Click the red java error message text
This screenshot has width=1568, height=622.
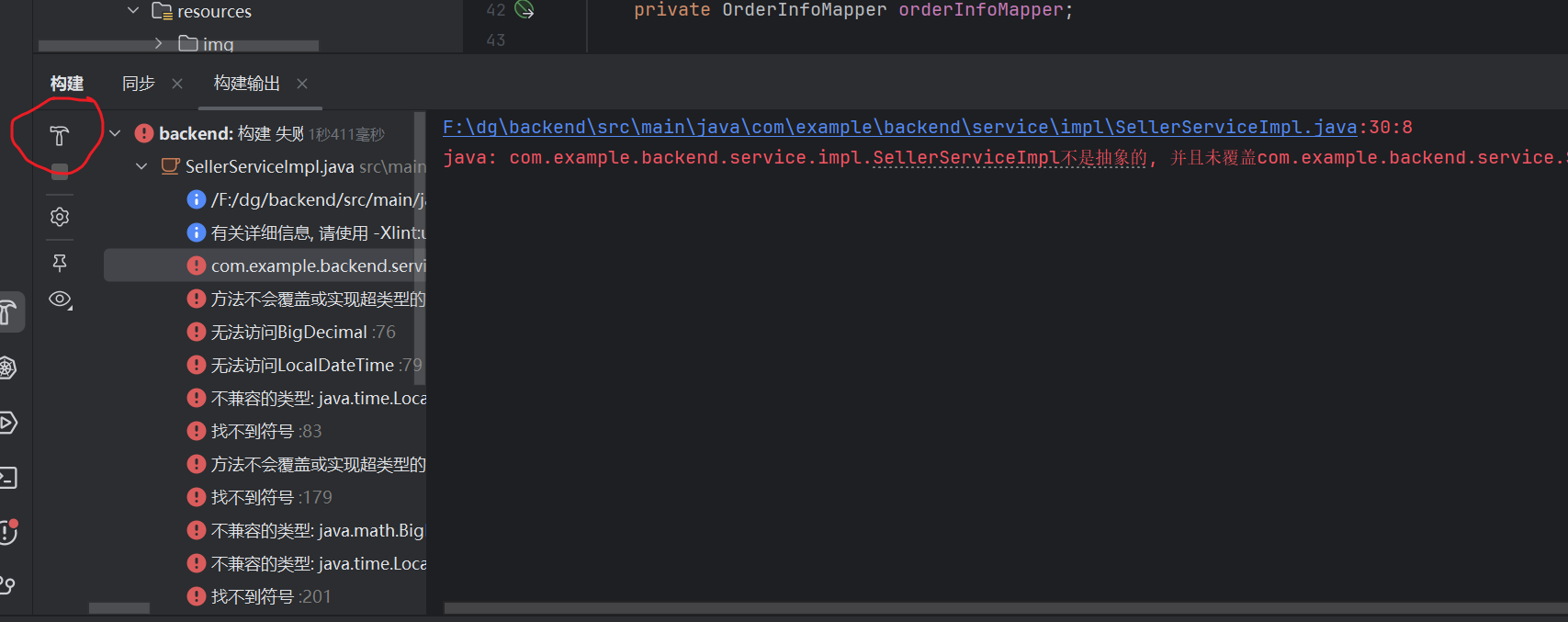1005,158
